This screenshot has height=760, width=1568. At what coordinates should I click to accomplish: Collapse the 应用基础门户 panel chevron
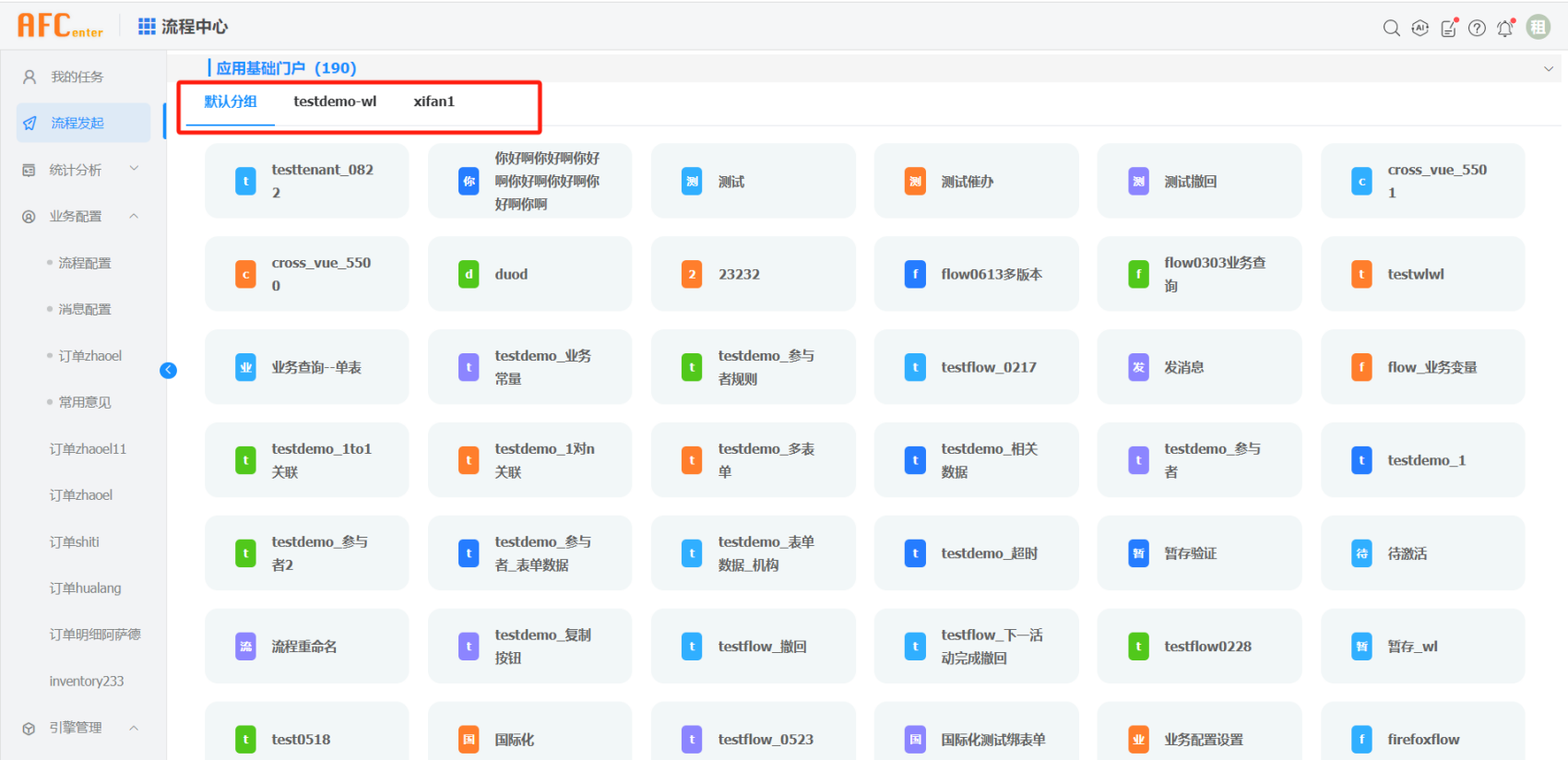pyautogui.click(x=1548, y=68)
